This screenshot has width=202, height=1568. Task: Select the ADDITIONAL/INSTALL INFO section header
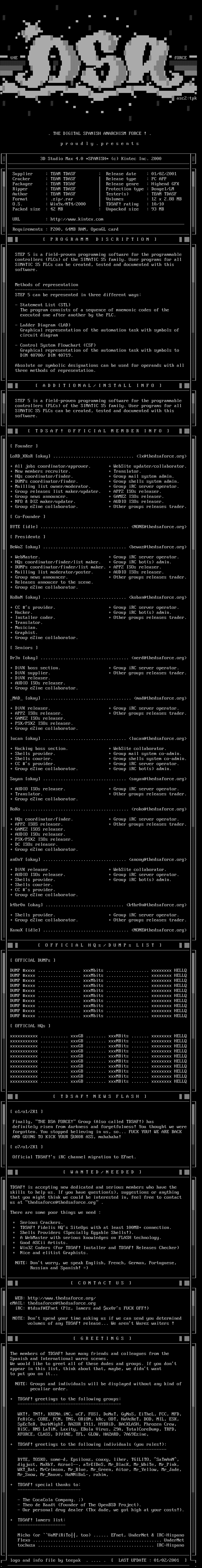pyautogui.click(x=101, y=385)
